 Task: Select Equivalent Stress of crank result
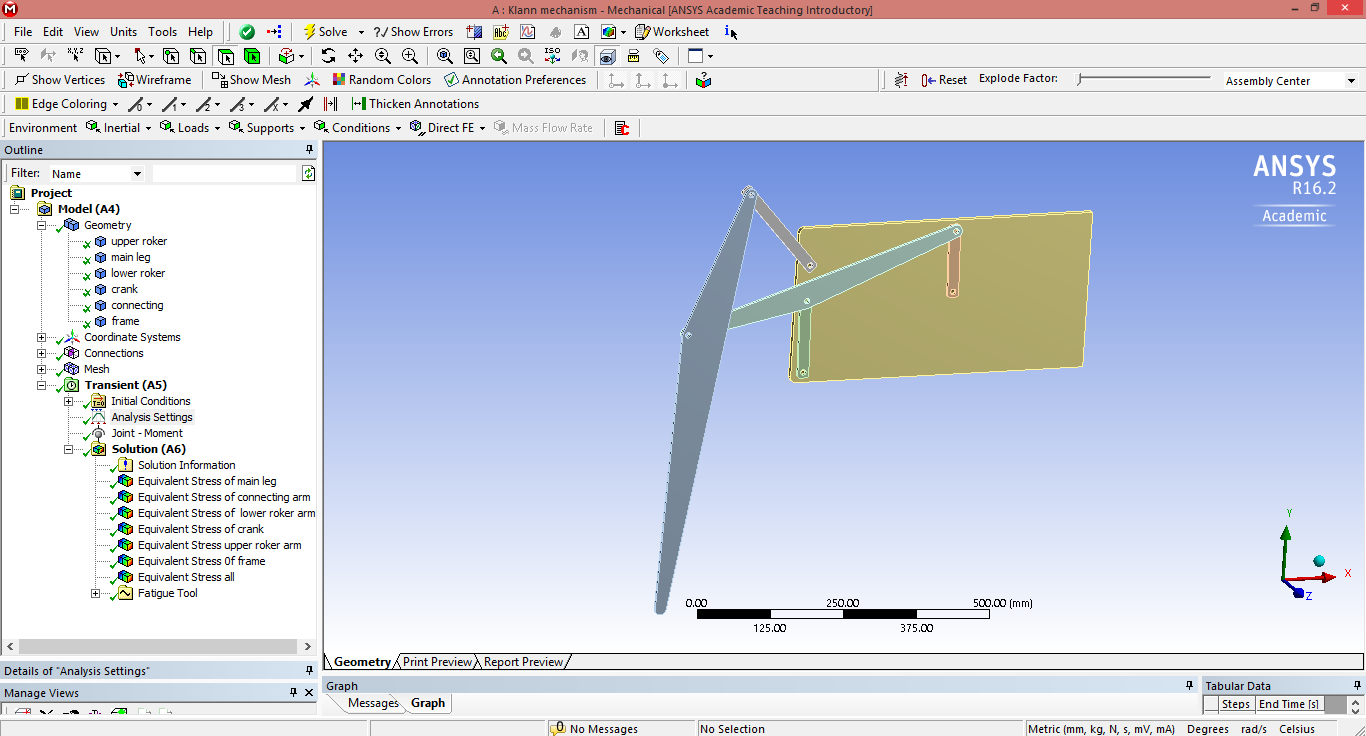coord(200,529)
